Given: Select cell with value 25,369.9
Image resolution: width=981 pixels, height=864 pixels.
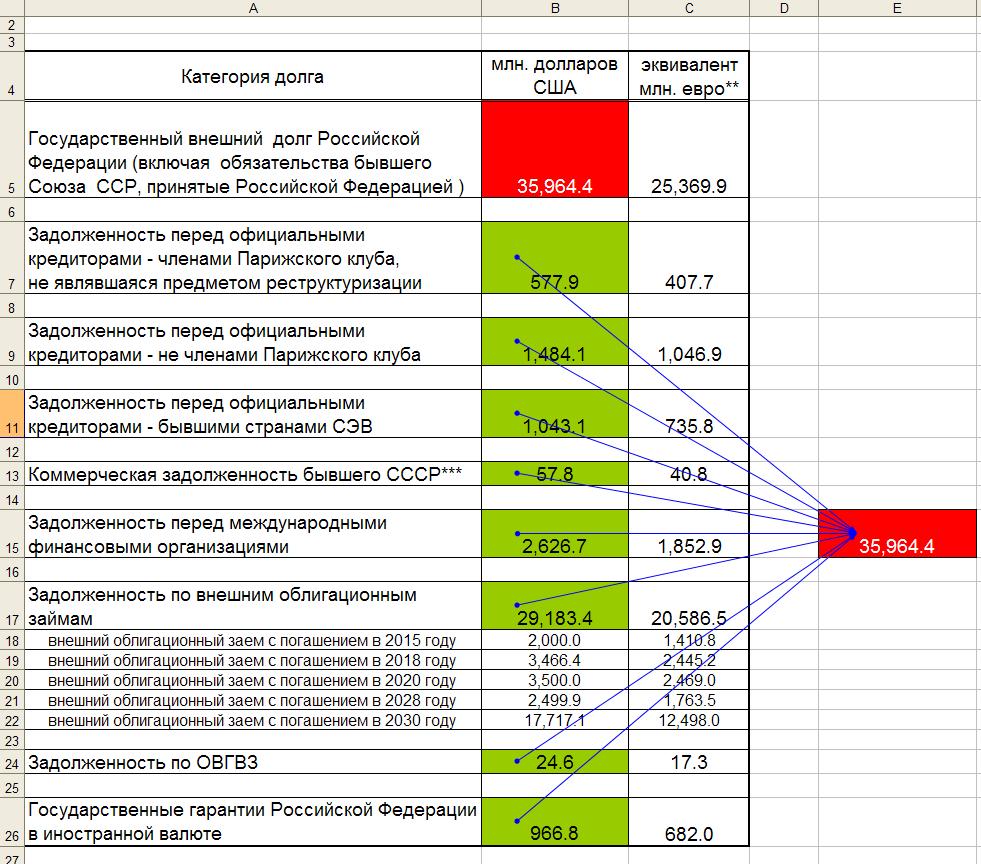Looking at the screenshot, I should coord(689,149).
